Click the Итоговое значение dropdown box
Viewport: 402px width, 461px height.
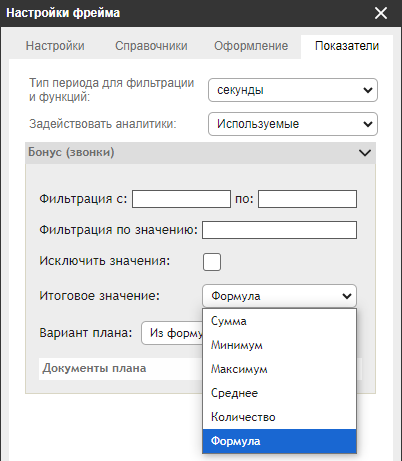click(x=279, y=296)
